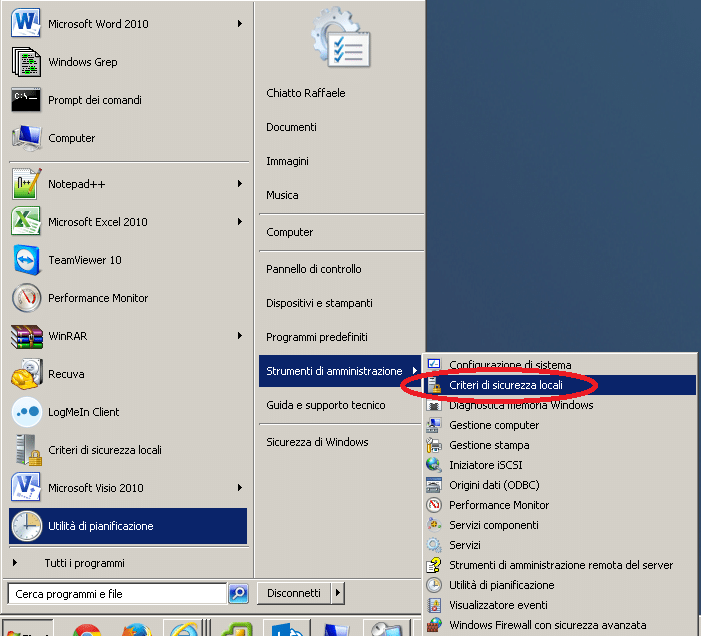Expand Notepad++ jump list arrow

click(x=240, y=184)
